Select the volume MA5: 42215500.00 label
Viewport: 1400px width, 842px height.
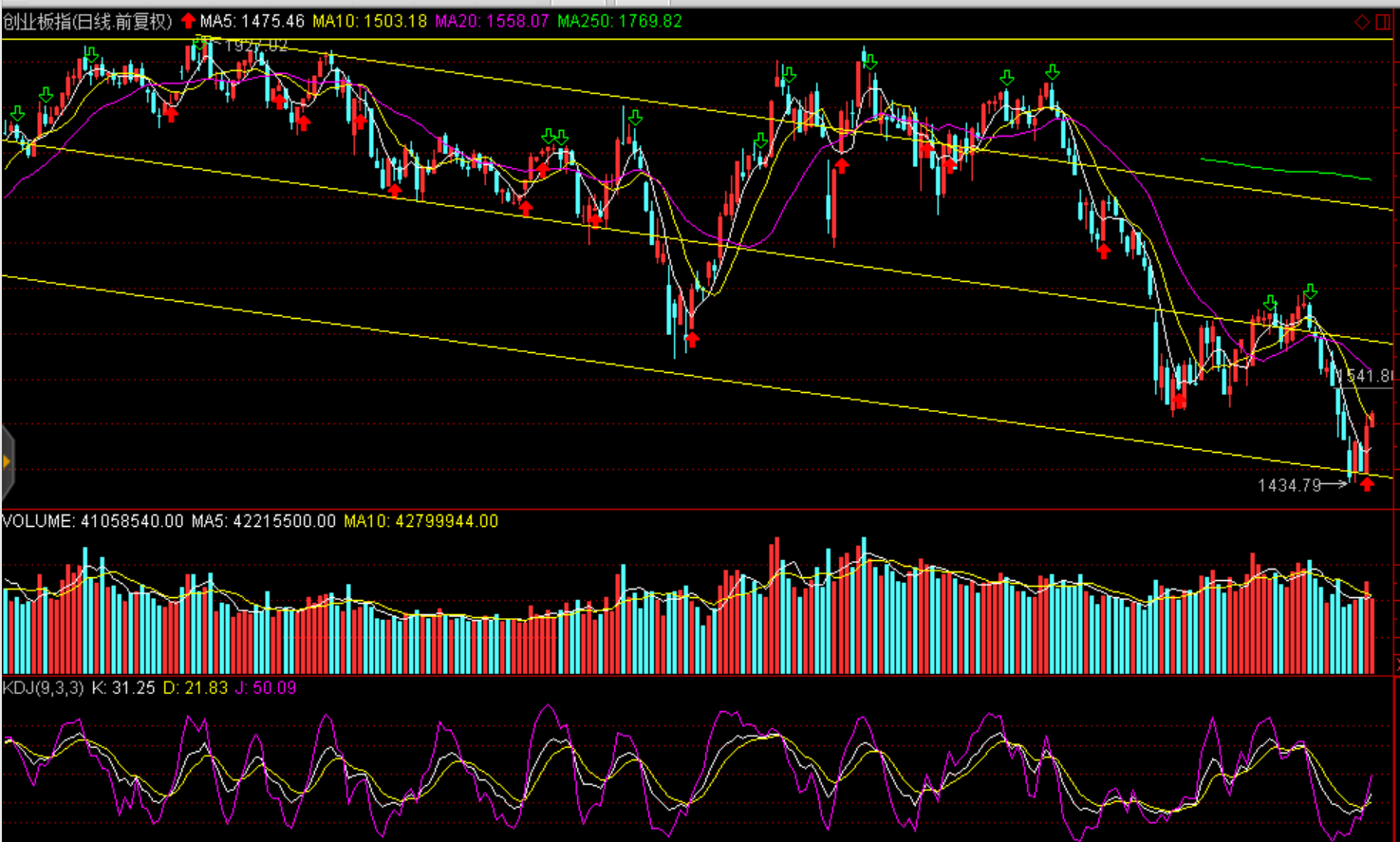tap(263, 521)
